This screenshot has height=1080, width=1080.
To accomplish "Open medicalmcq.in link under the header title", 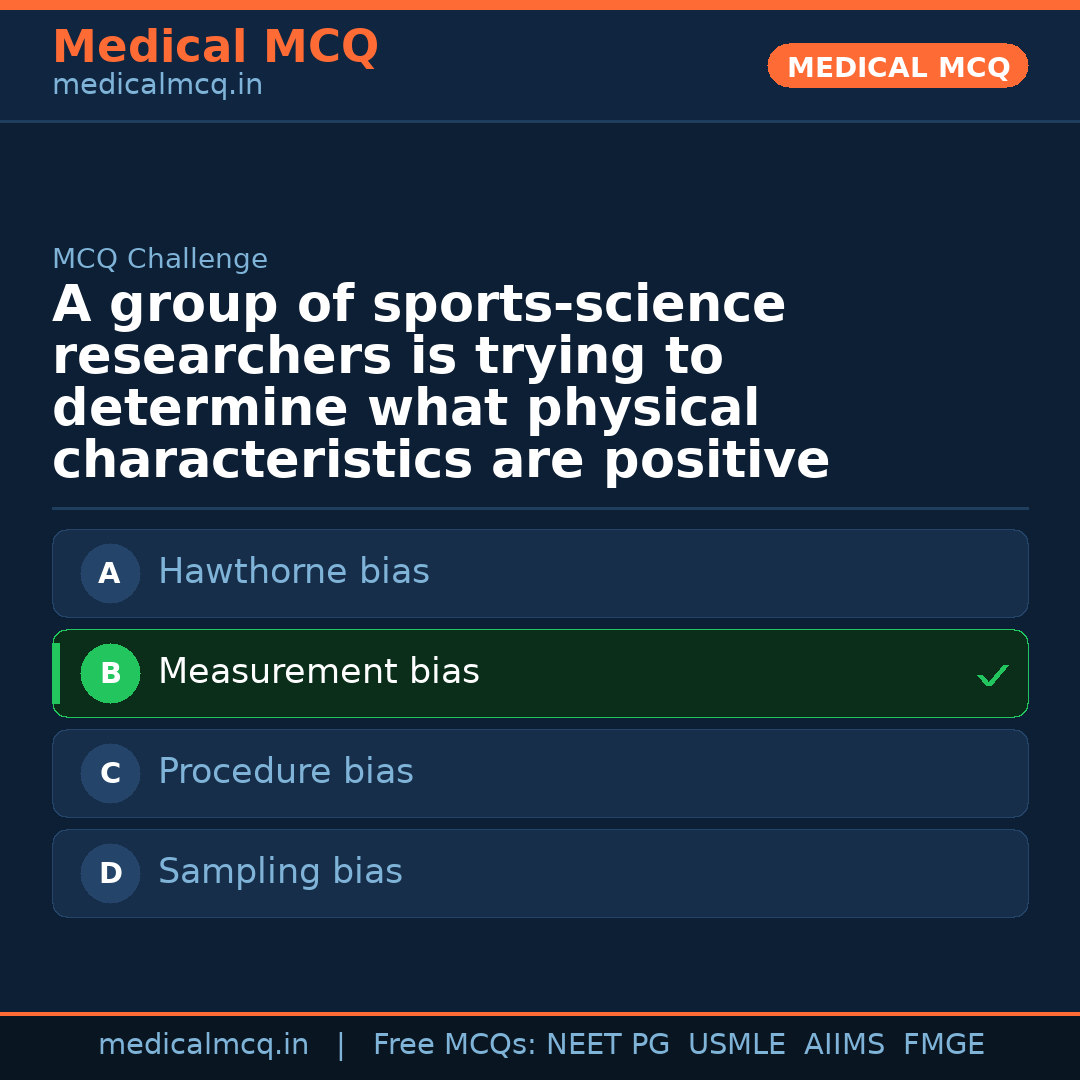I will pyautogui.click(x=157, y=86).
